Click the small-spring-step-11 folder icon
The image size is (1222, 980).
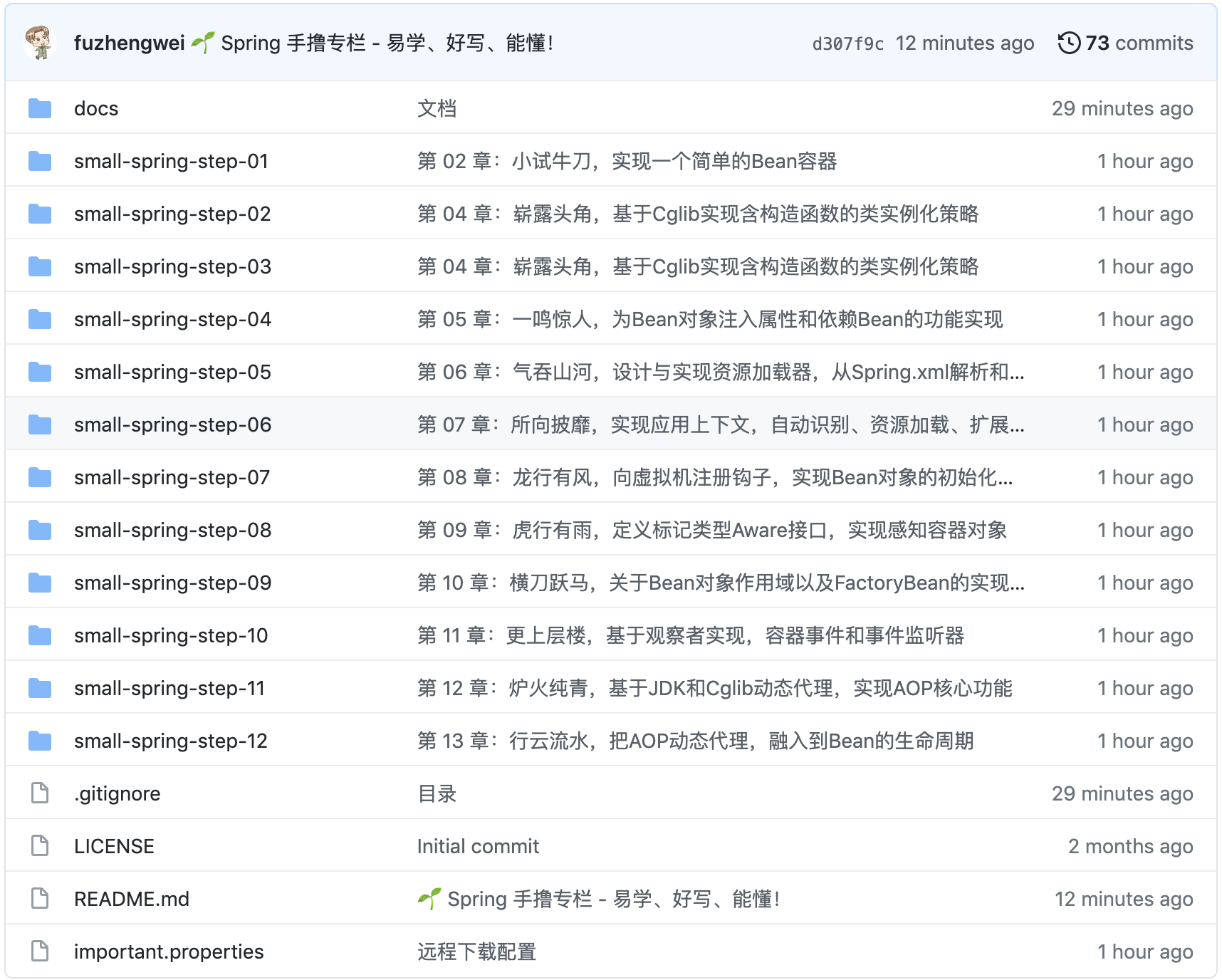[40, 688]
